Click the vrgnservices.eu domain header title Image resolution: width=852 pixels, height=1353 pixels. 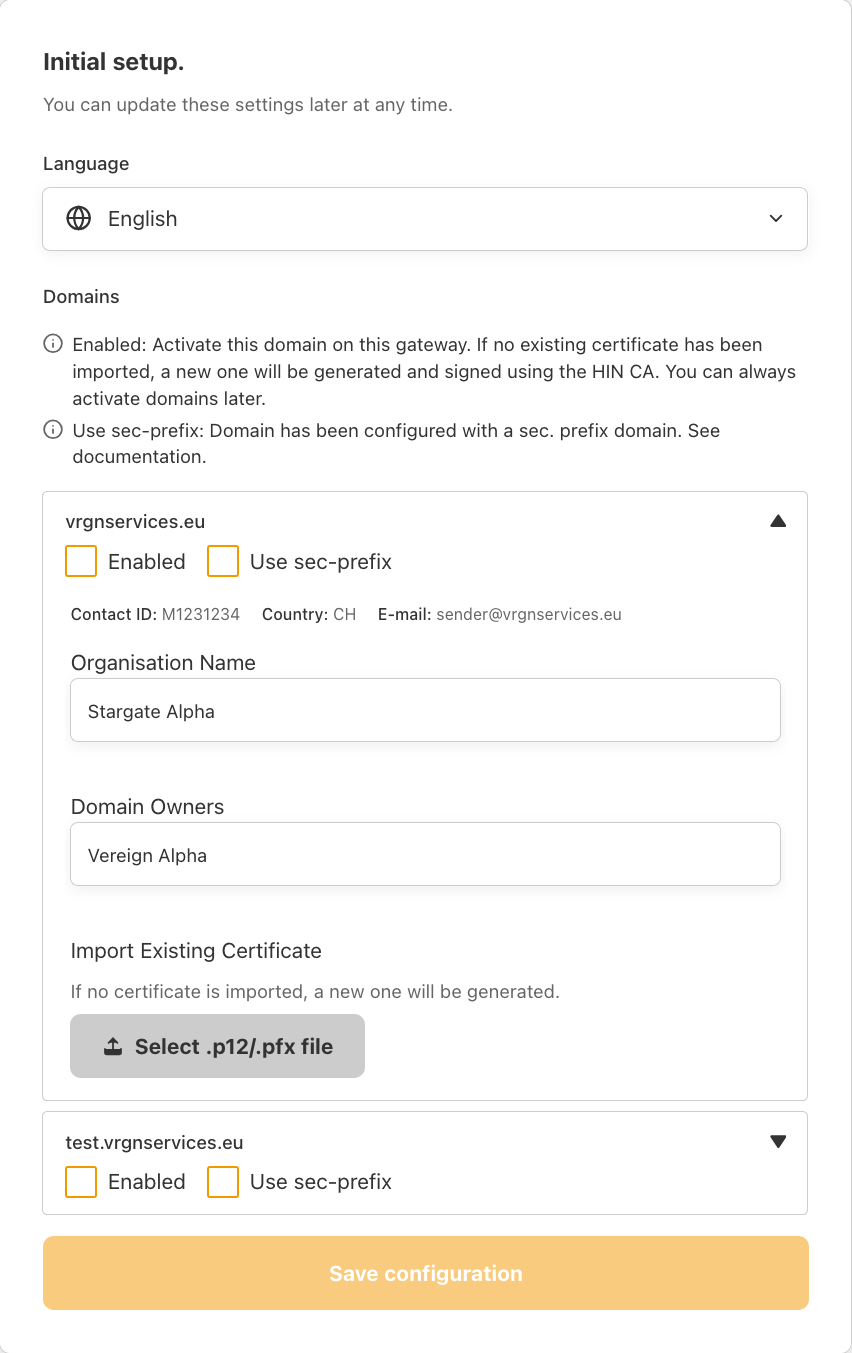pos(135,521)
